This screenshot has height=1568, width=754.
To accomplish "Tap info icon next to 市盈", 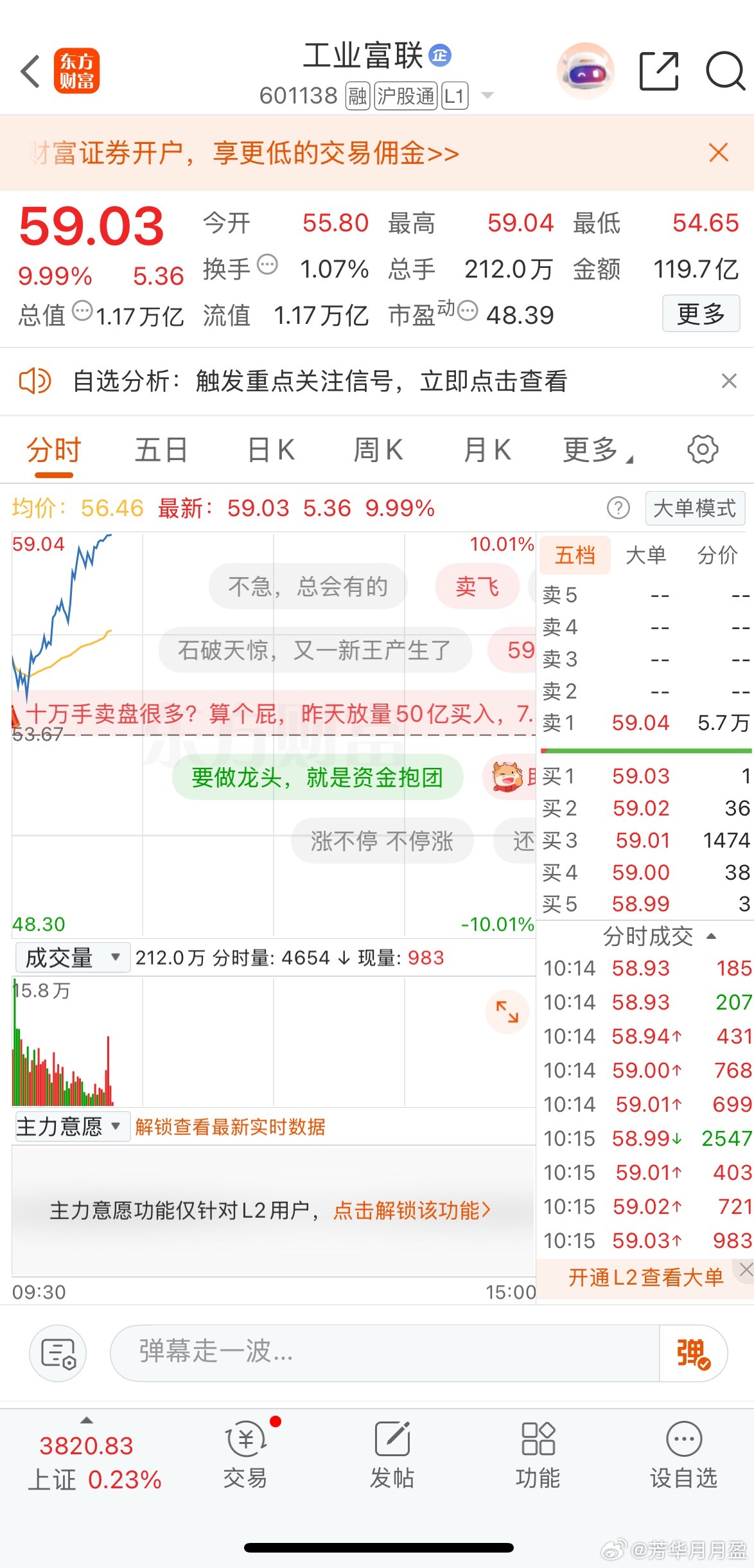I will click(468, 311).
